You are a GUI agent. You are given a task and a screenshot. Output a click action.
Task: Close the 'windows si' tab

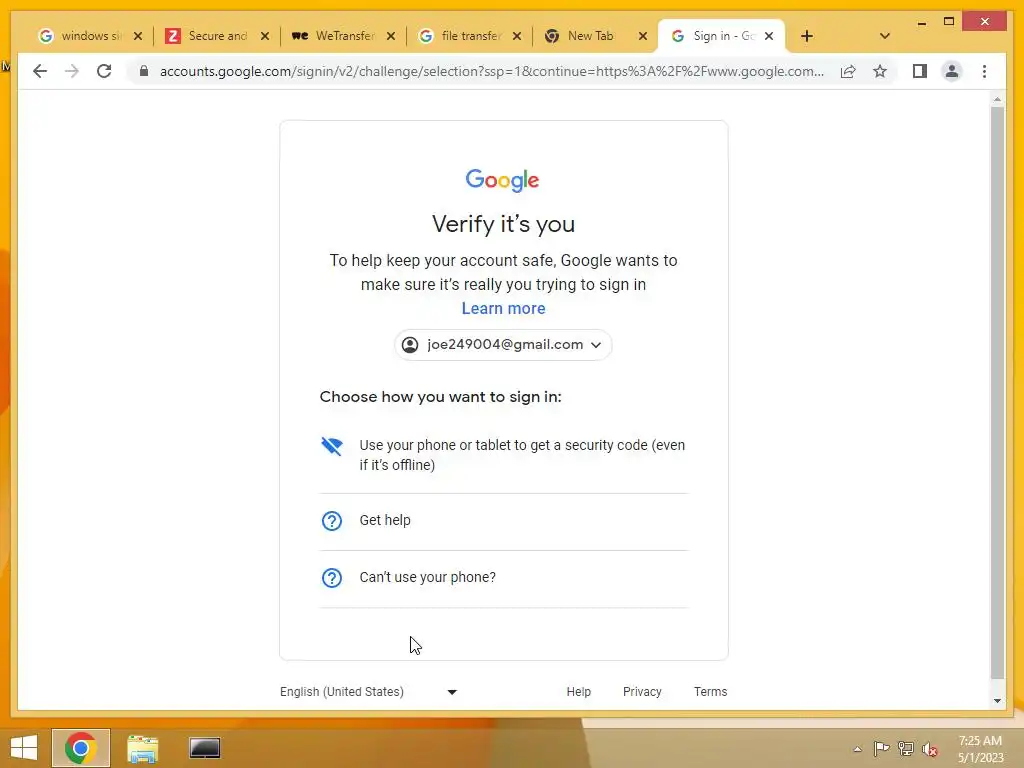138,36
